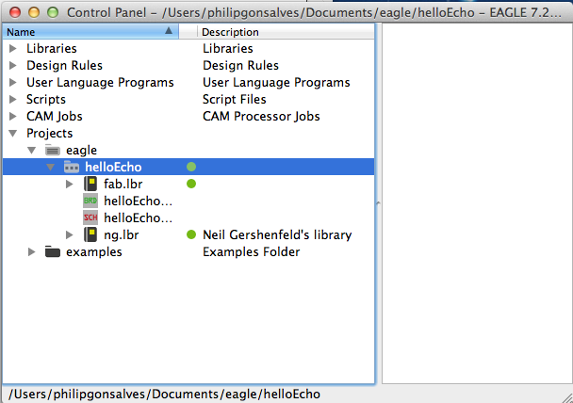Expand the ng.lbr library node
Screen dimensions: 573x403
[x=69, y=235]
